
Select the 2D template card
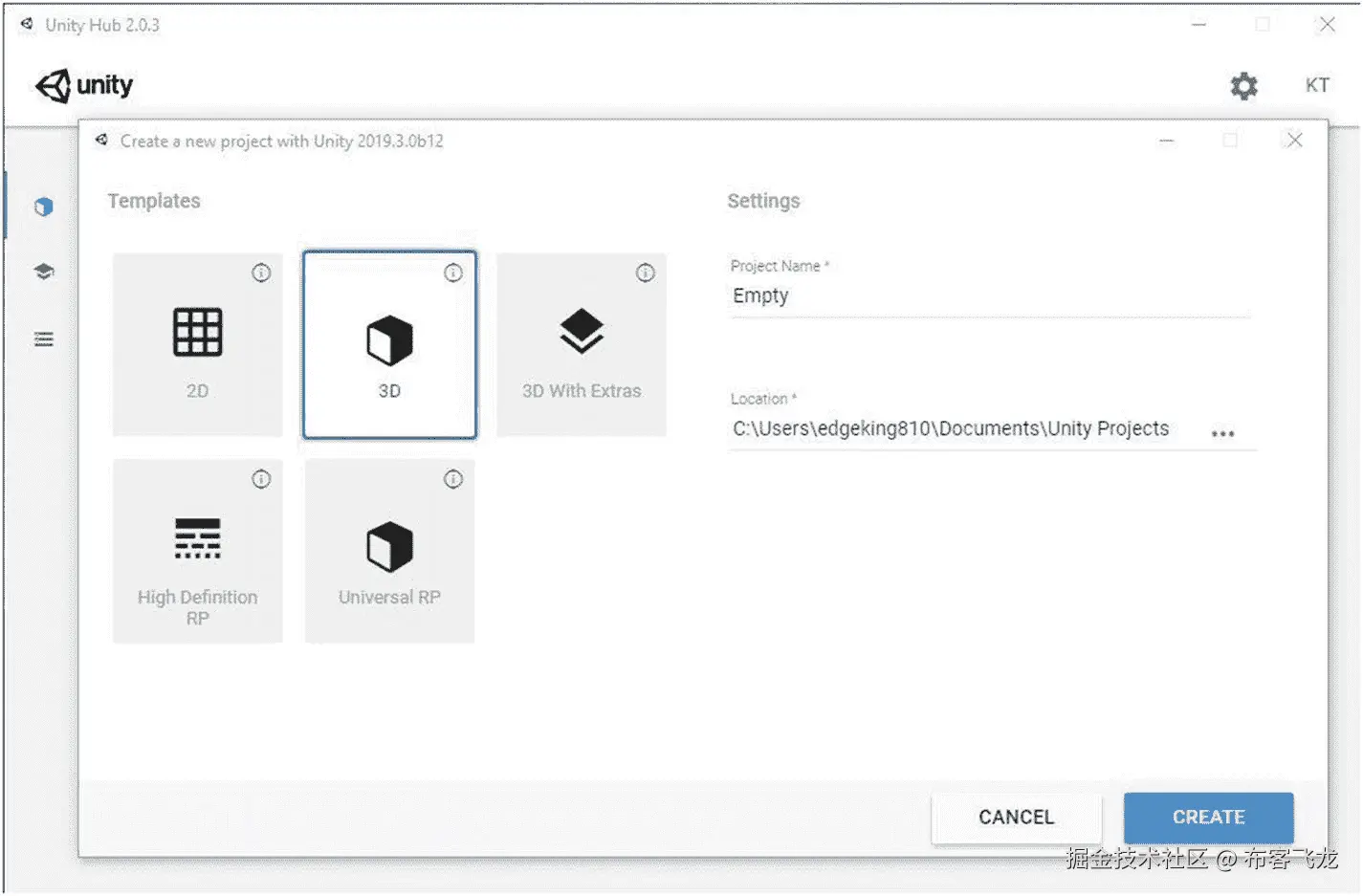coord(198,345)
